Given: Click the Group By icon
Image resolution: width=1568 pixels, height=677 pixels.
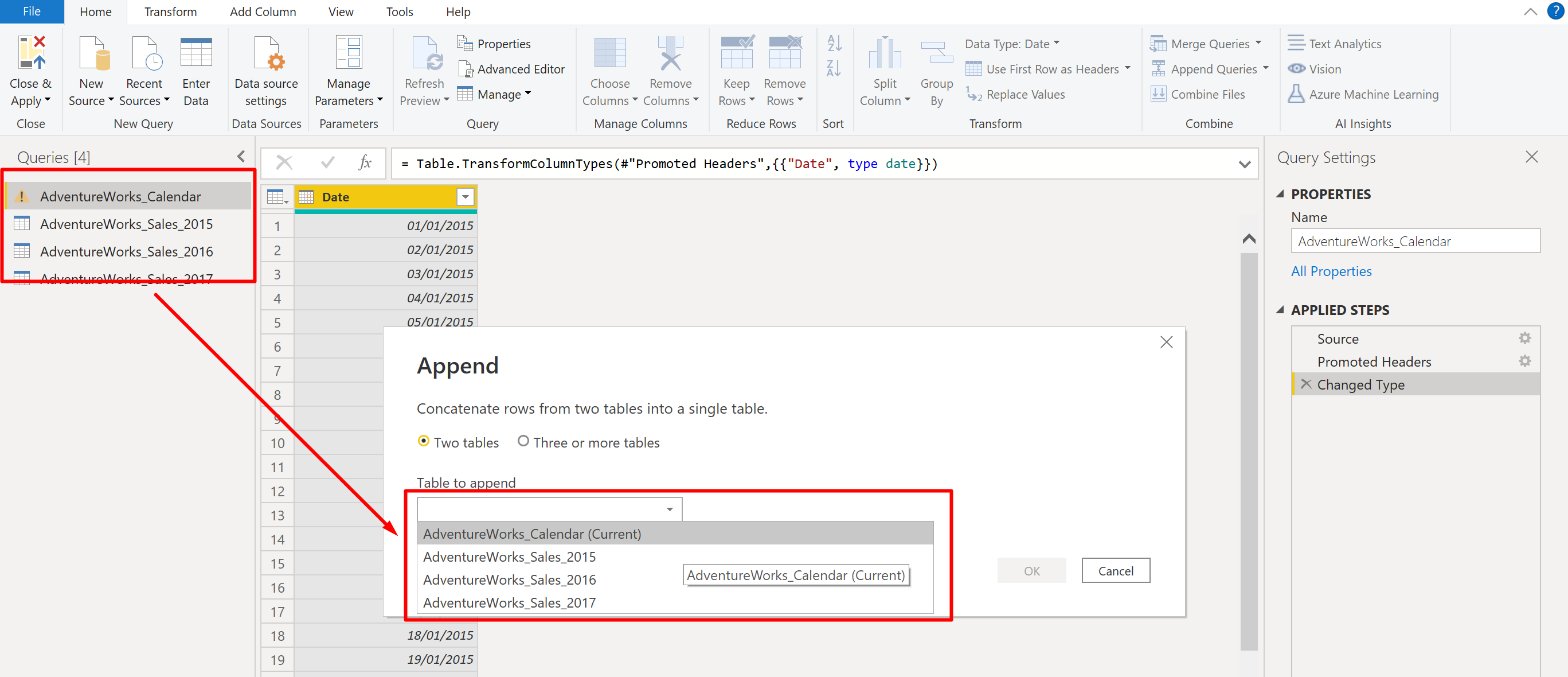Looking at the screenshot, I should pyautogui.click(x=937, y=52).
